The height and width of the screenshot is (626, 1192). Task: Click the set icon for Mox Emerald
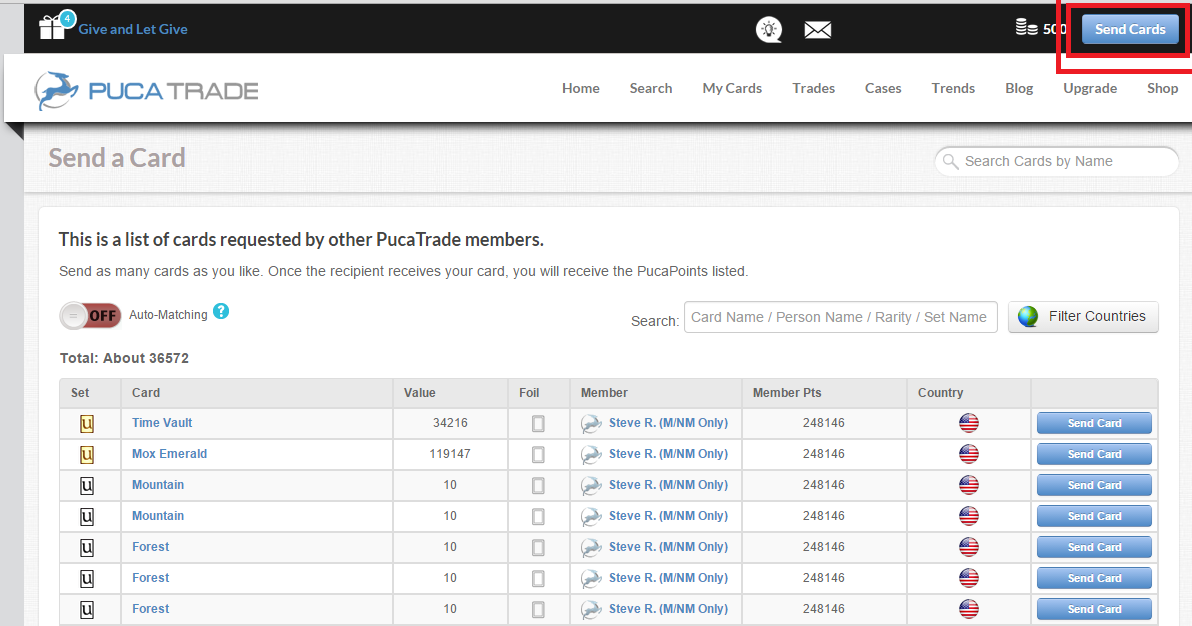[x=87, y=455]
